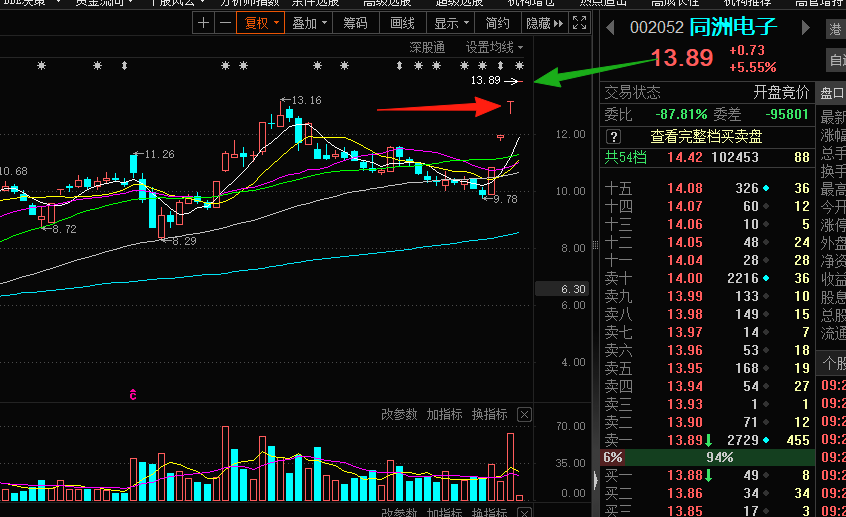Image resolution: width=846 pixels, height=517 pixels.
Task: Click the 8.72 low label on the chart
Action: 64,229
